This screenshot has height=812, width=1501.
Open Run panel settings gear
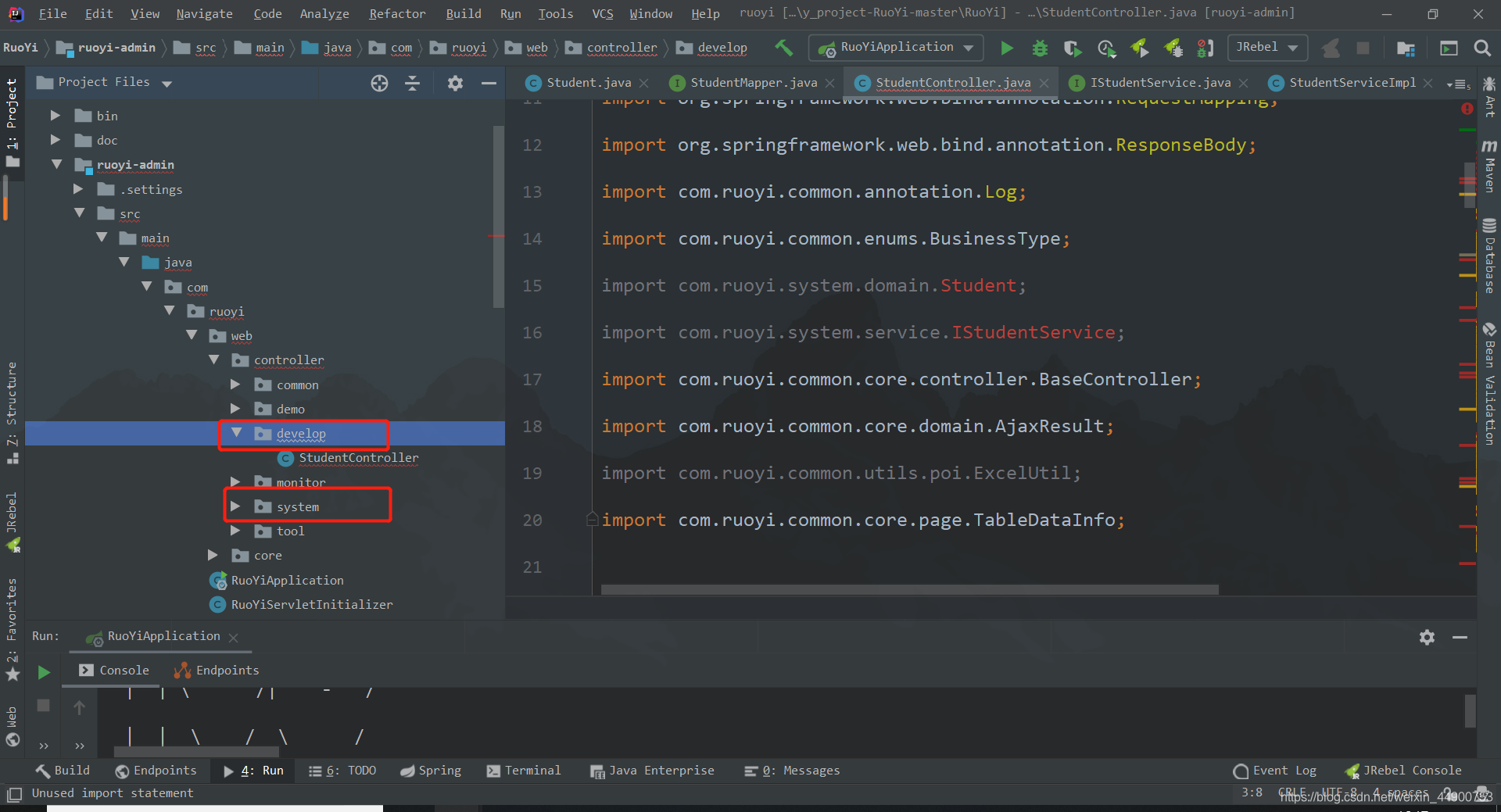coord(1427,638)
